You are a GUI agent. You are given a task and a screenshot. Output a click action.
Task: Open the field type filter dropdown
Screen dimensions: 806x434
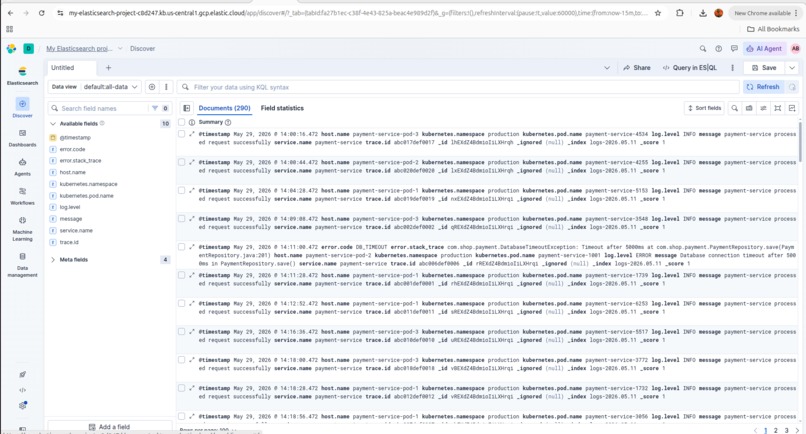pos(160,108)
